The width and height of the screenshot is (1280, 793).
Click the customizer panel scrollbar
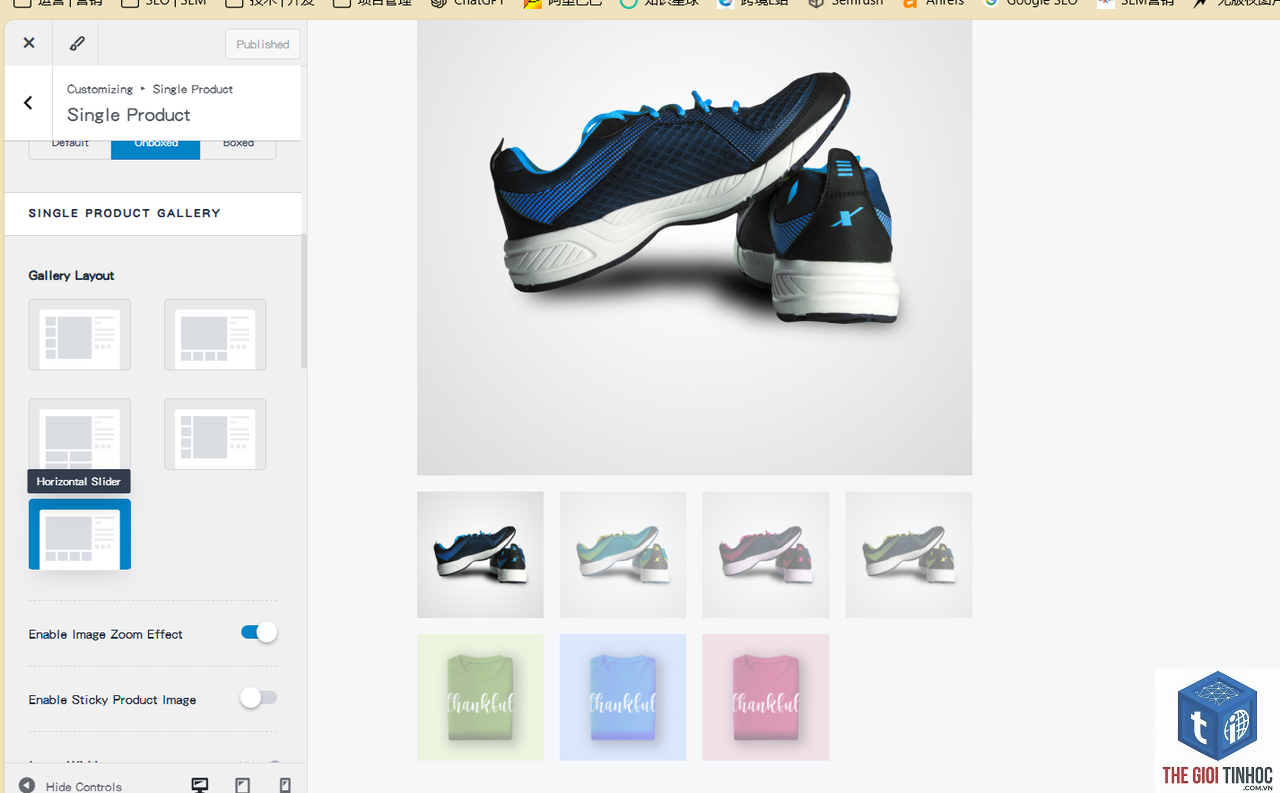pos(304,301)
